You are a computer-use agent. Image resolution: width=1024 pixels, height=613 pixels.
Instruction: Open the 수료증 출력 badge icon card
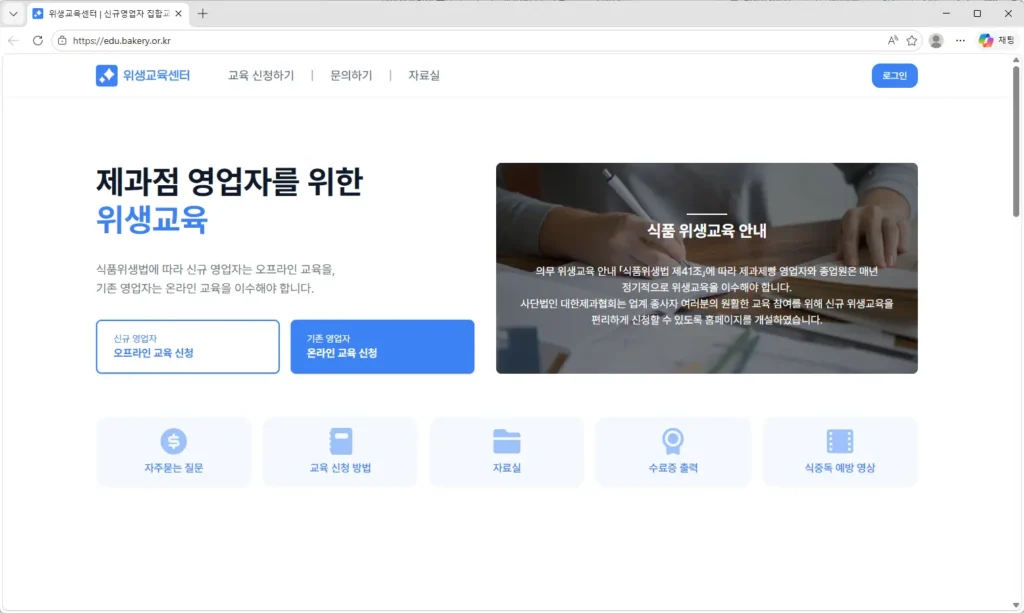(673, 452)
